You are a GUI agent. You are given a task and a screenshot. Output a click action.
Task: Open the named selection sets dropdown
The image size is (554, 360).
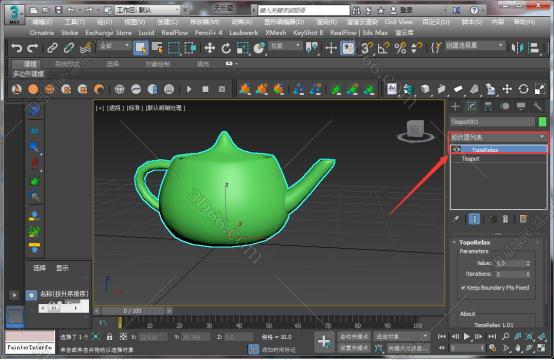point(475,46)
